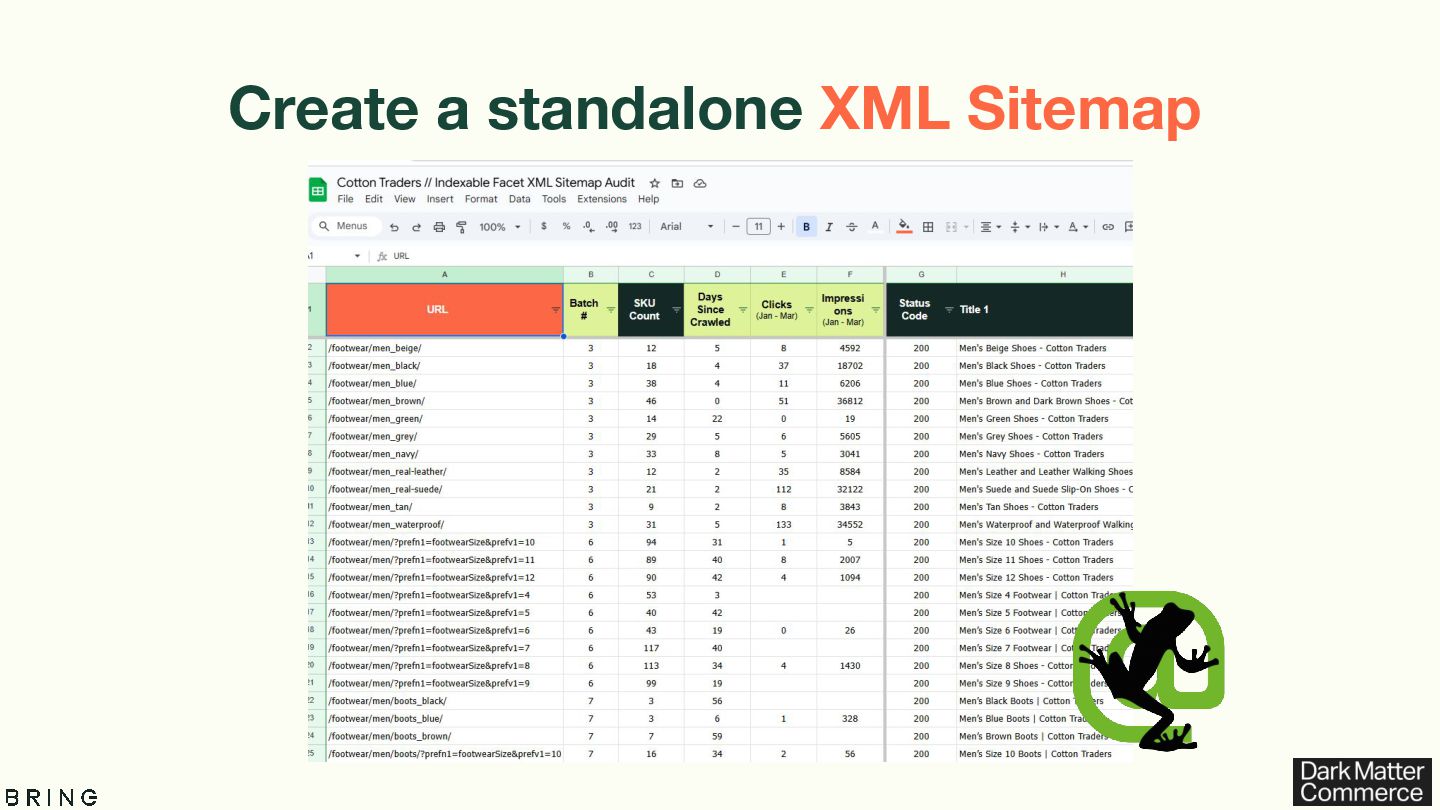Decrease decimal places icon

[x=588, y=227]
